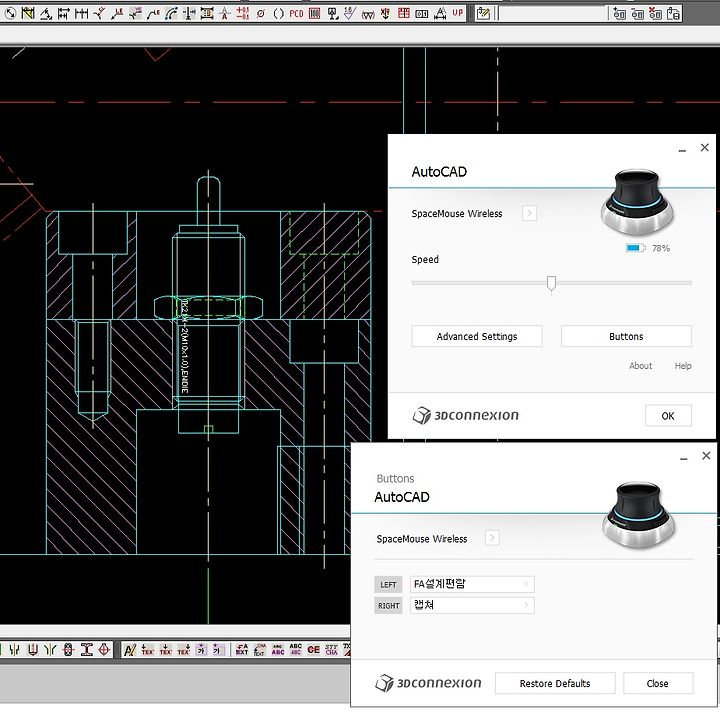Screen dimensions: 720x712
Task: Adjust the Speed slider handle
Action: click(x=551, y=284)
